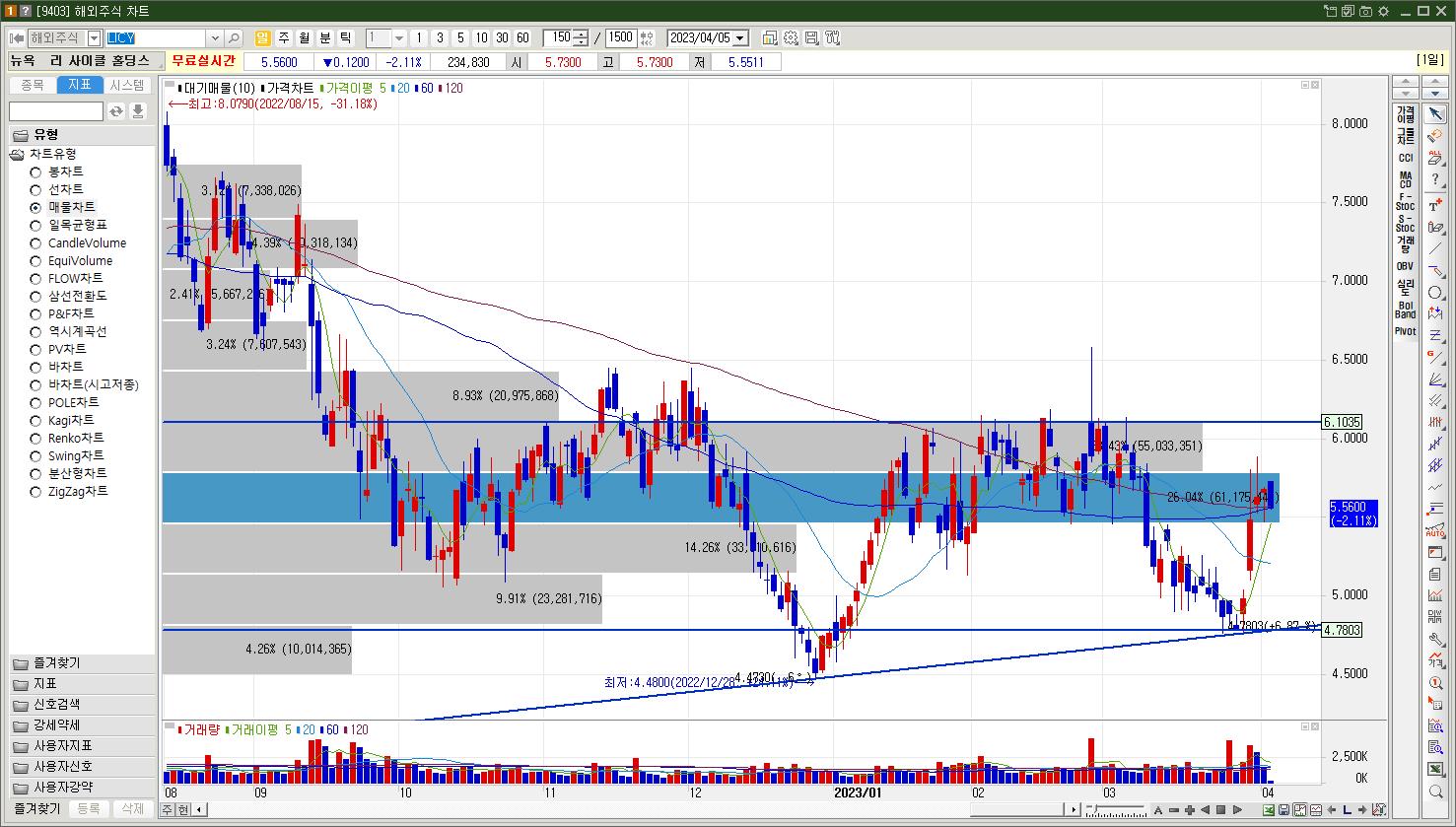Screen dimensions: 1456x827
Task: Click the magnifier zoom tool at toolbar bottom
Action: [x=1436, y=792]
